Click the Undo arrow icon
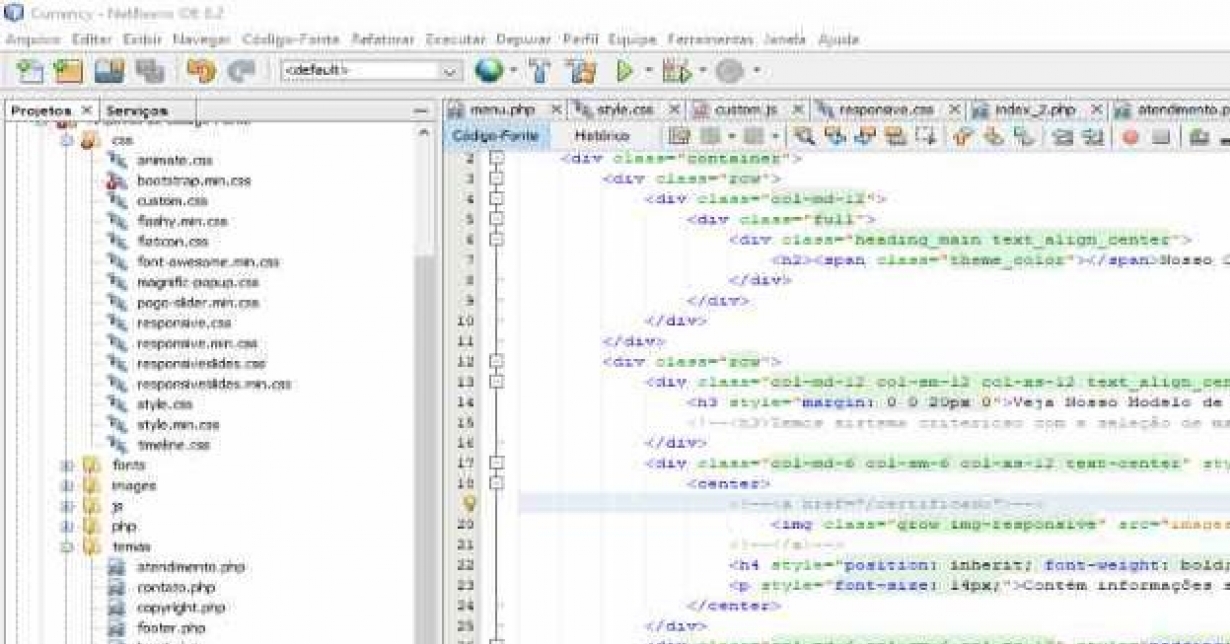The width and height of the screenshot is (1230, 644). click(201, 71)
